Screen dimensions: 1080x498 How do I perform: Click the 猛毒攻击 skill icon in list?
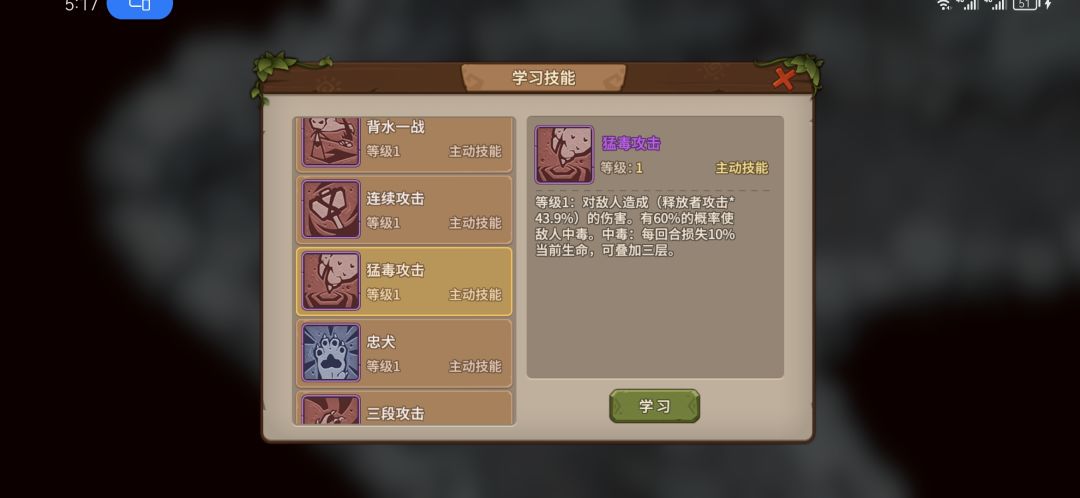331,281
